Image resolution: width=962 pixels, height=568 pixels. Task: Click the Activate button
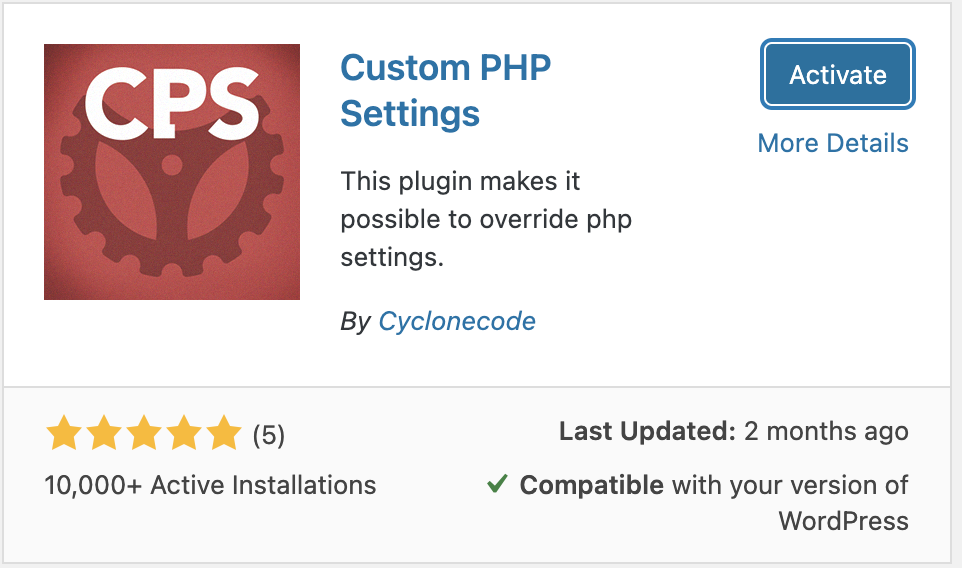[x=837, y=74]
